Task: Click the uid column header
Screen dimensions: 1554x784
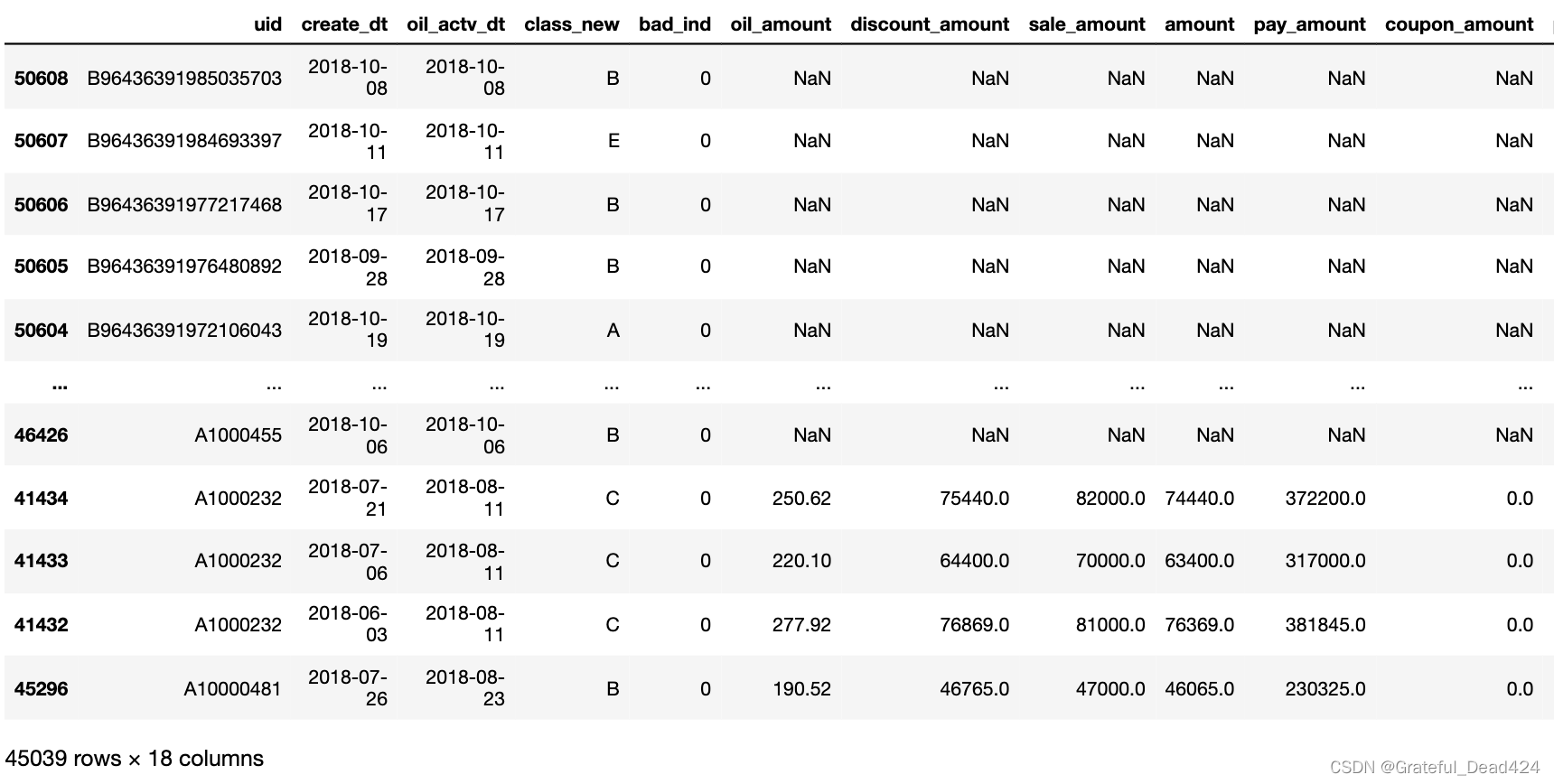Action: tap(267, 24)
